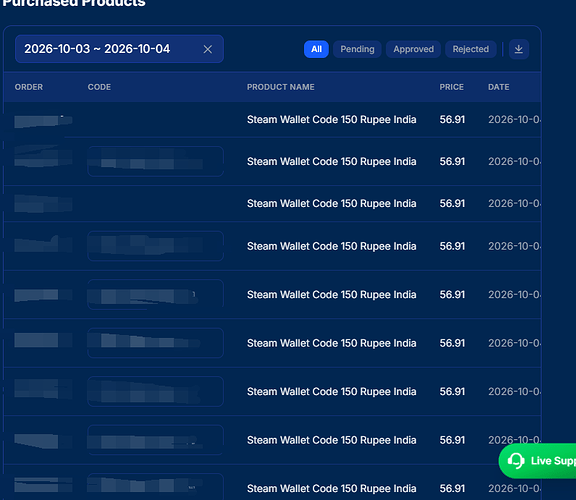Click the CODE column header
Image resolution: width=576 pixels, height=500 pixels.
pos(99,87)
